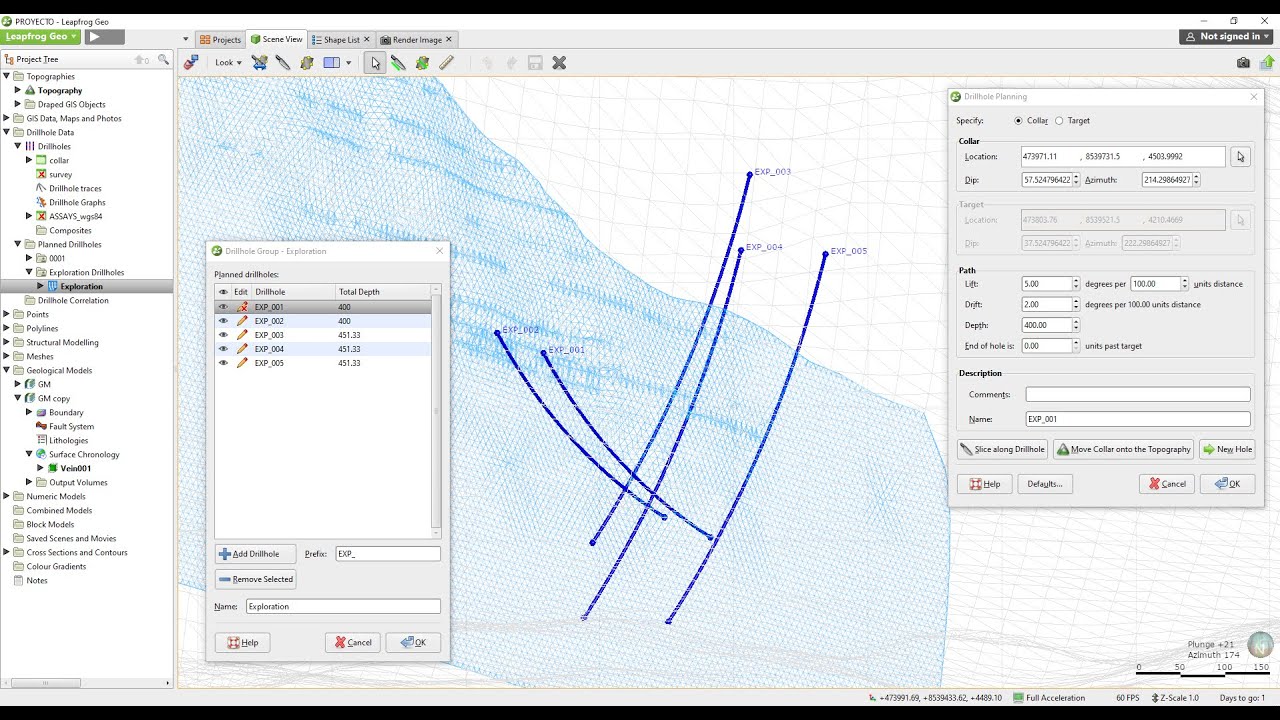The image size is (1280, 720).
Task: Click the Topography mountain icon in tree
Action: point(30,90)
